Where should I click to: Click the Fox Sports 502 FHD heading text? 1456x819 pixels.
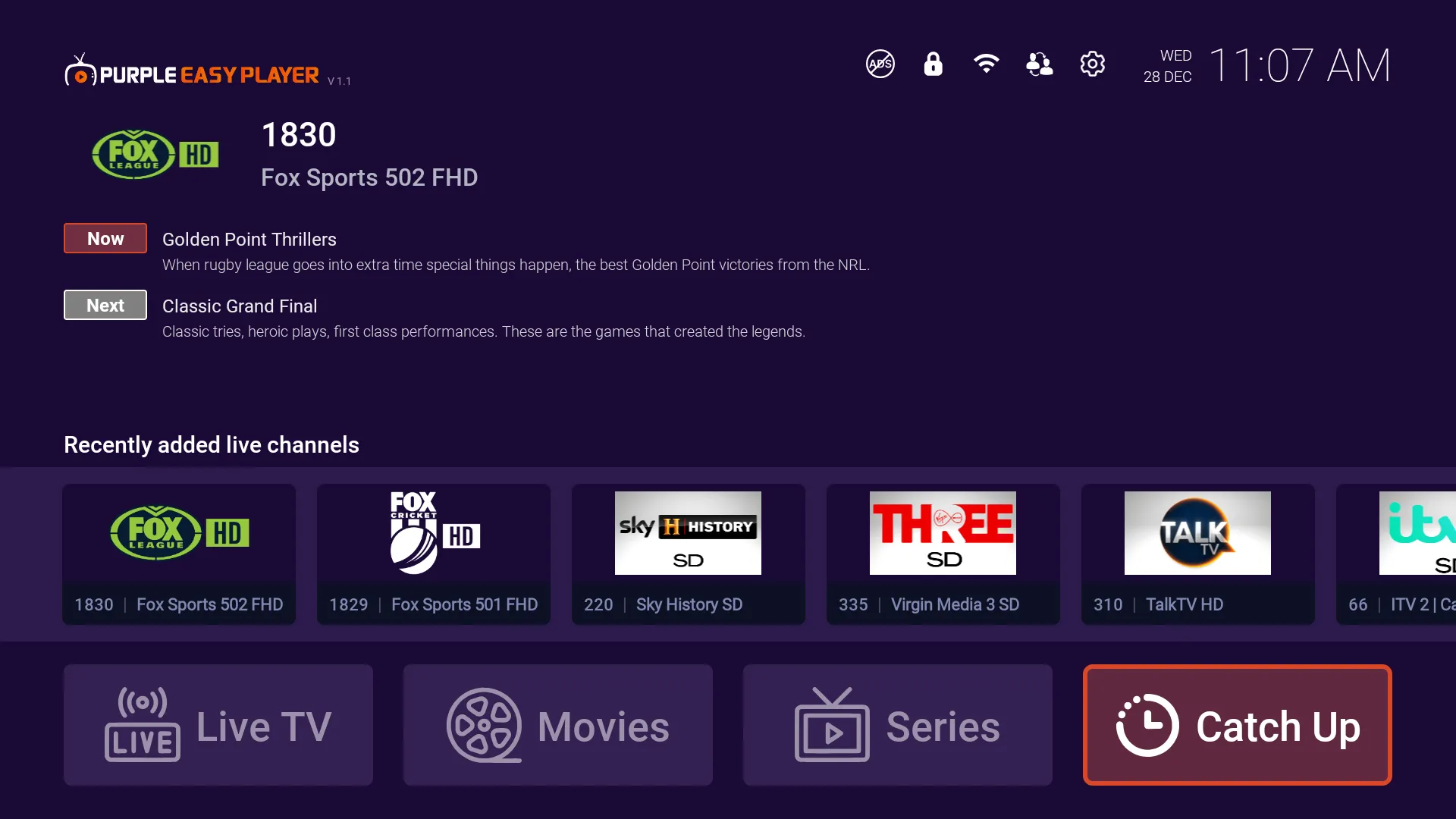pos(369,177)
